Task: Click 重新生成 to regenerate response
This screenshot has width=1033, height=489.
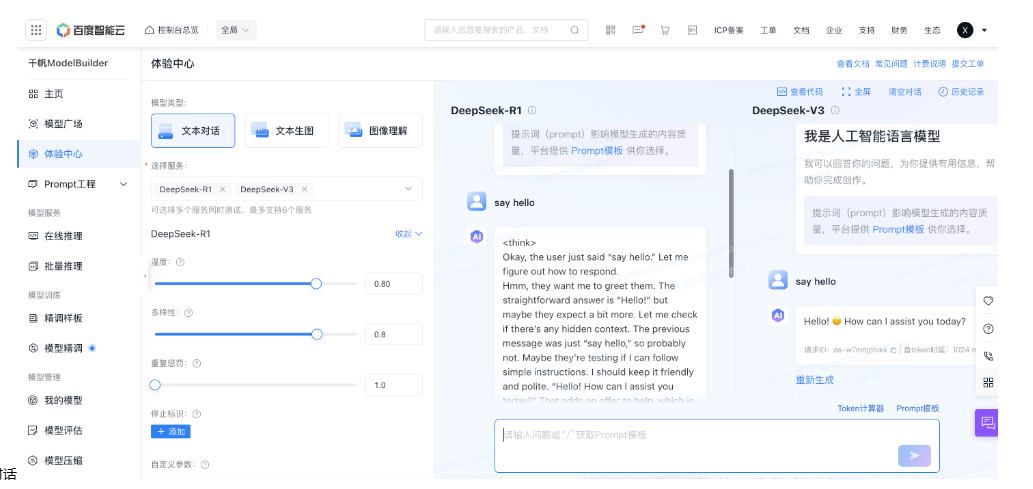Action: [814, 380]
